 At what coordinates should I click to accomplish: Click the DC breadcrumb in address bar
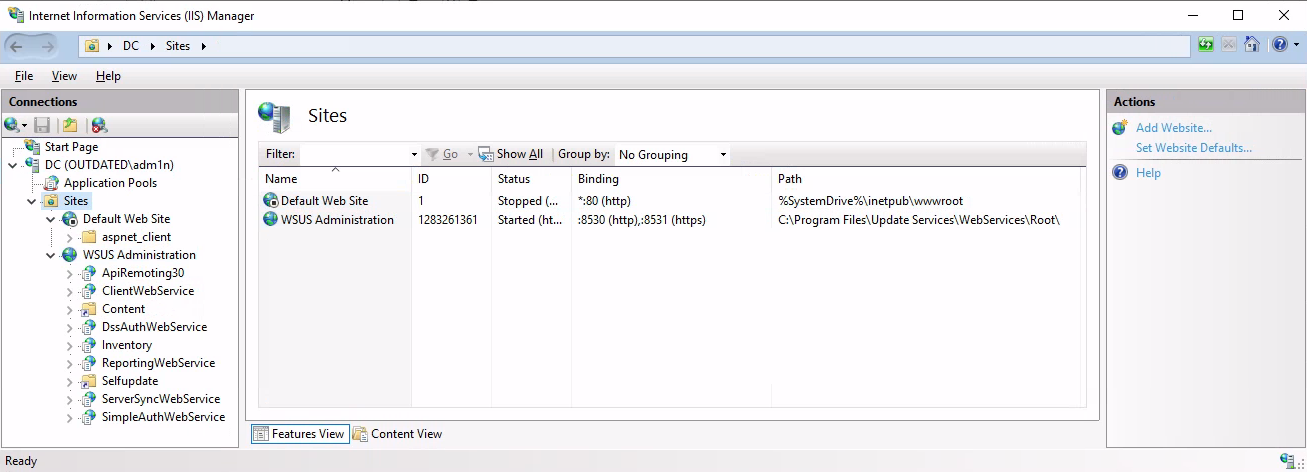pyautogui.click(x=131, y=46)
